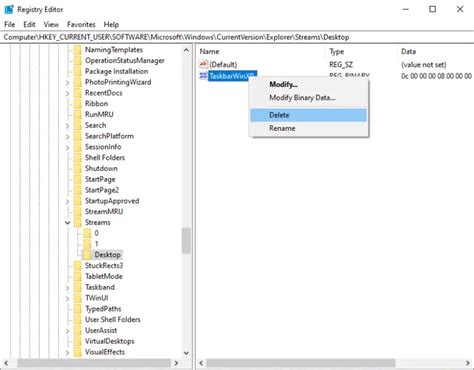Choose Delete in the context menu
Viewport: 474px width, 370px height.
click(308, 115)
